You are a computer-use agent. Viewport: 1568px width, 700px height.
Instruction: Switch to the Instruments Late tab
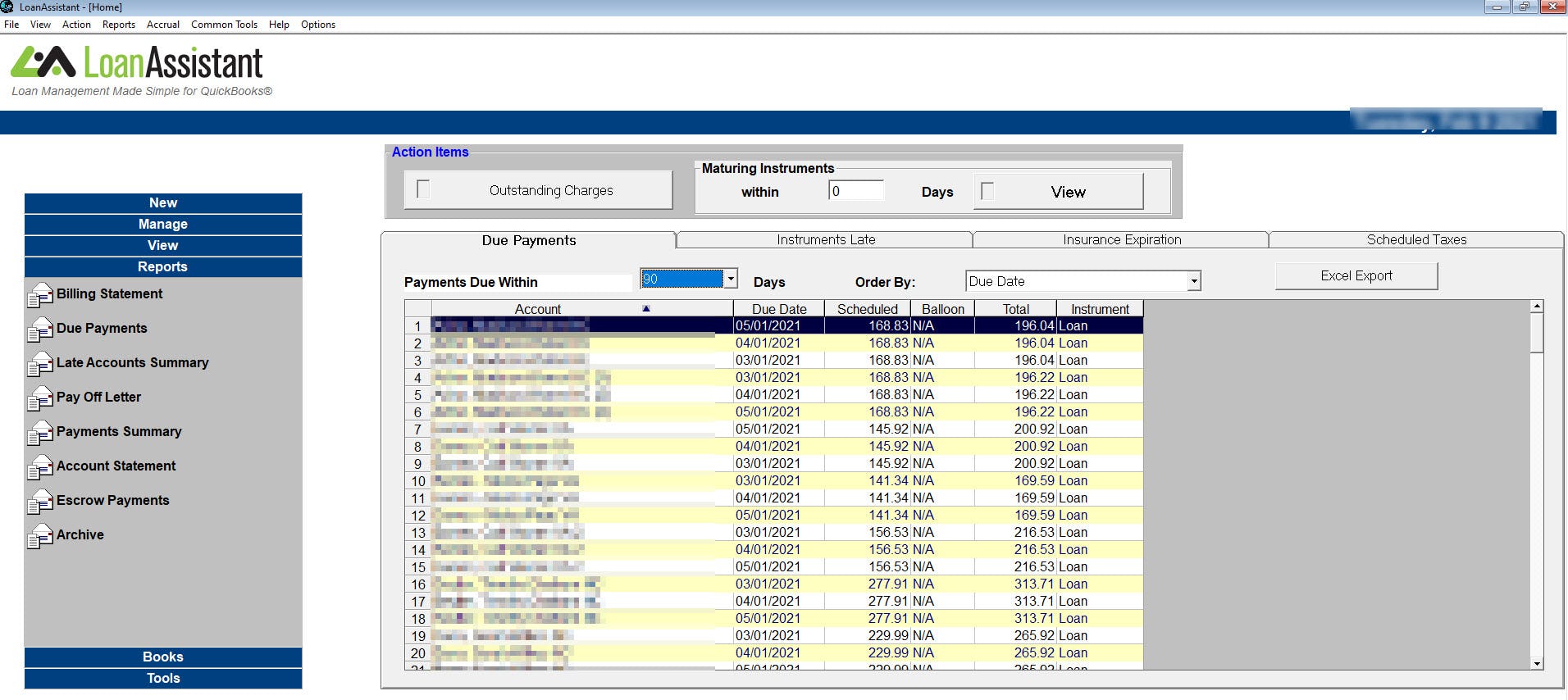825,239
